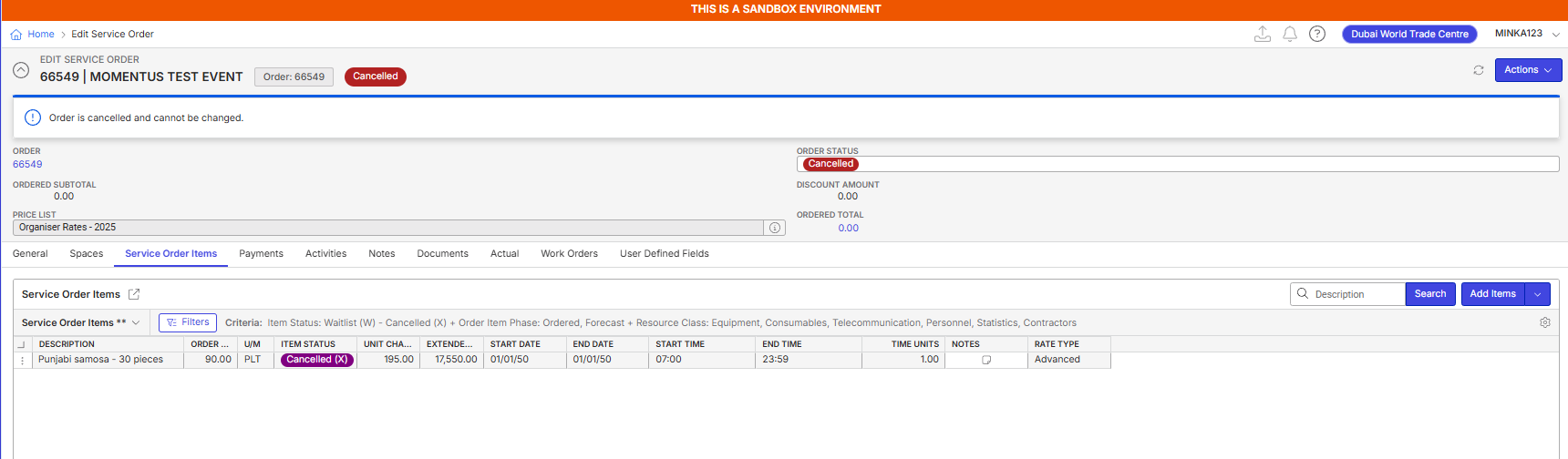Open grid settings gear icon
Image resolution: width=1568 pixels, height=459 pixels.
[1545, 322]
